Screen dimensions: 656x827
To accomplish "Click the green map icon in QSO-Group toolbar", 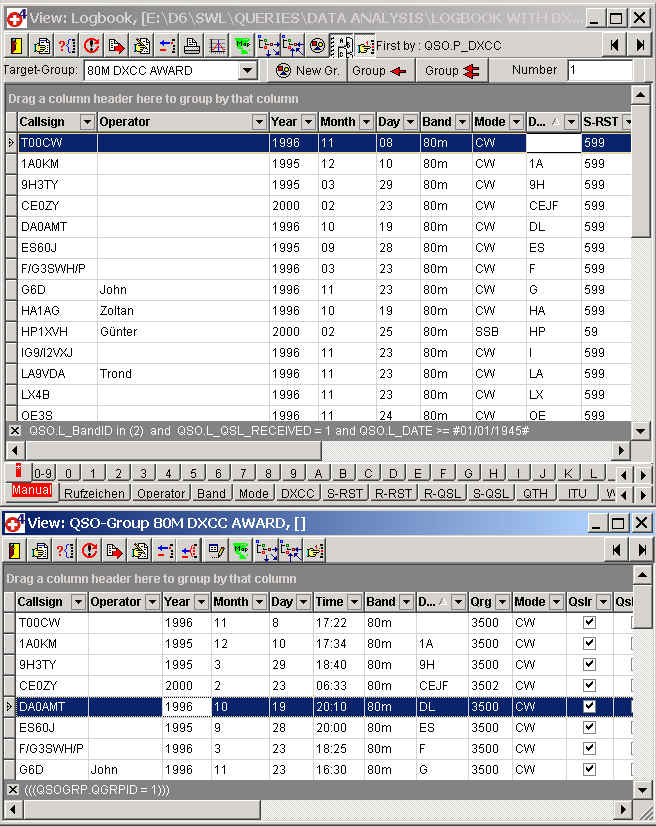I will coord(240,549).
